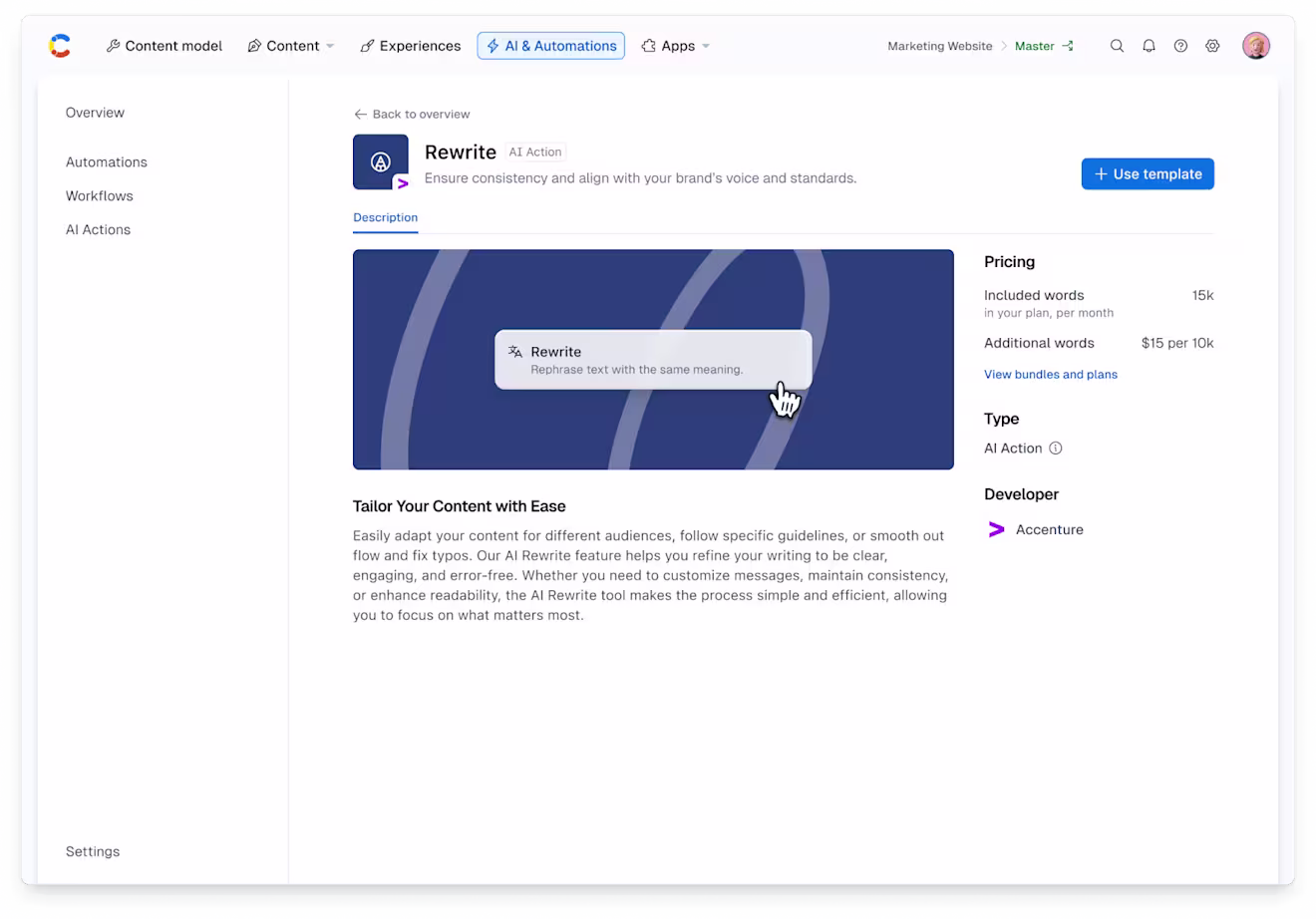
Task: Click the AI Action info icon
Action: pyautogui.click(x=1055, y=449)
